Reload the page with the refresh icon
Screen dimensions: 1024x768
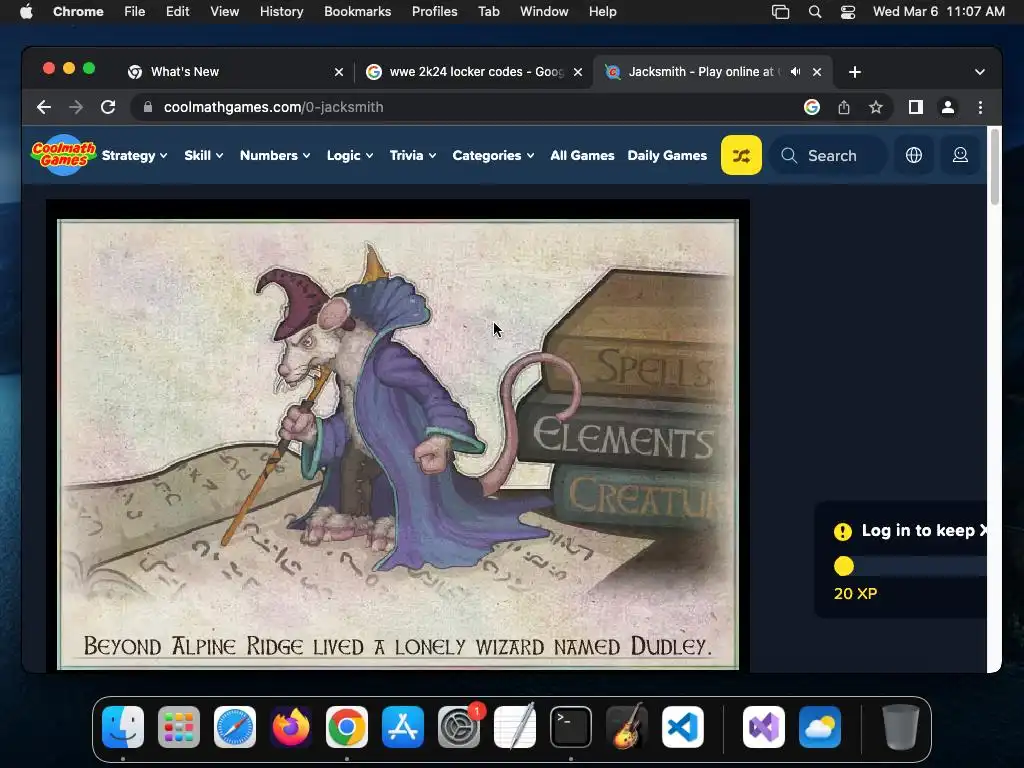108,107
